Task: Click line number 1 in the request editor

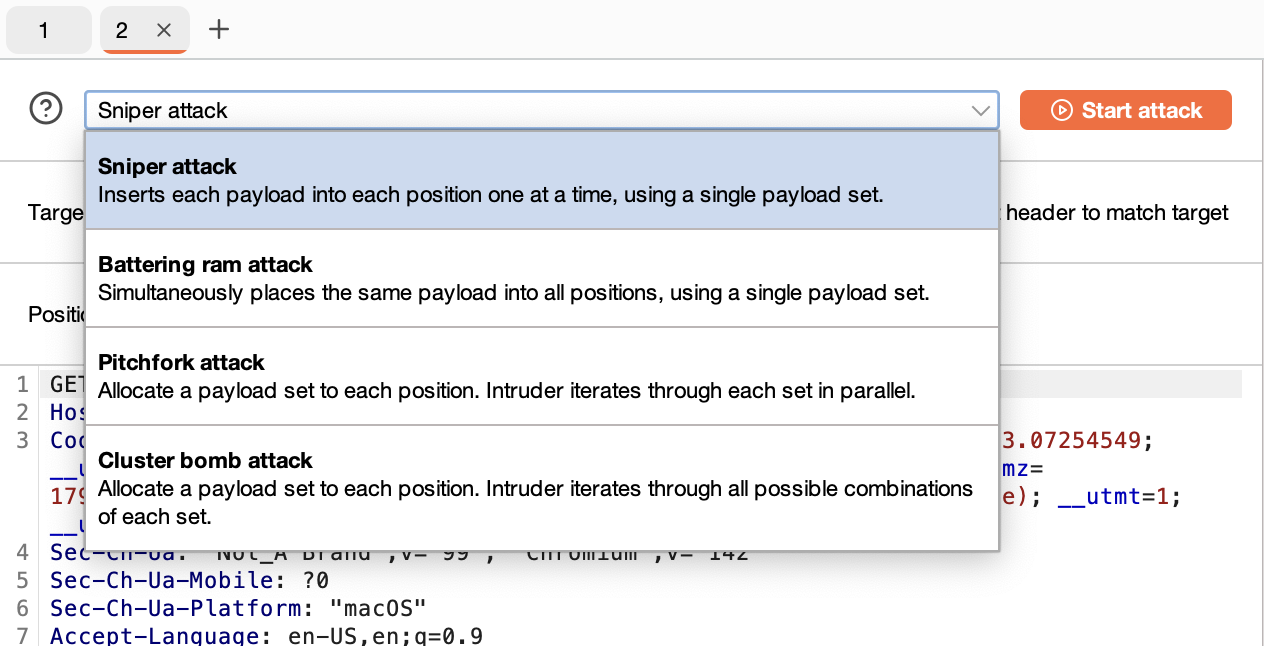Action: [x=22, y=384]
